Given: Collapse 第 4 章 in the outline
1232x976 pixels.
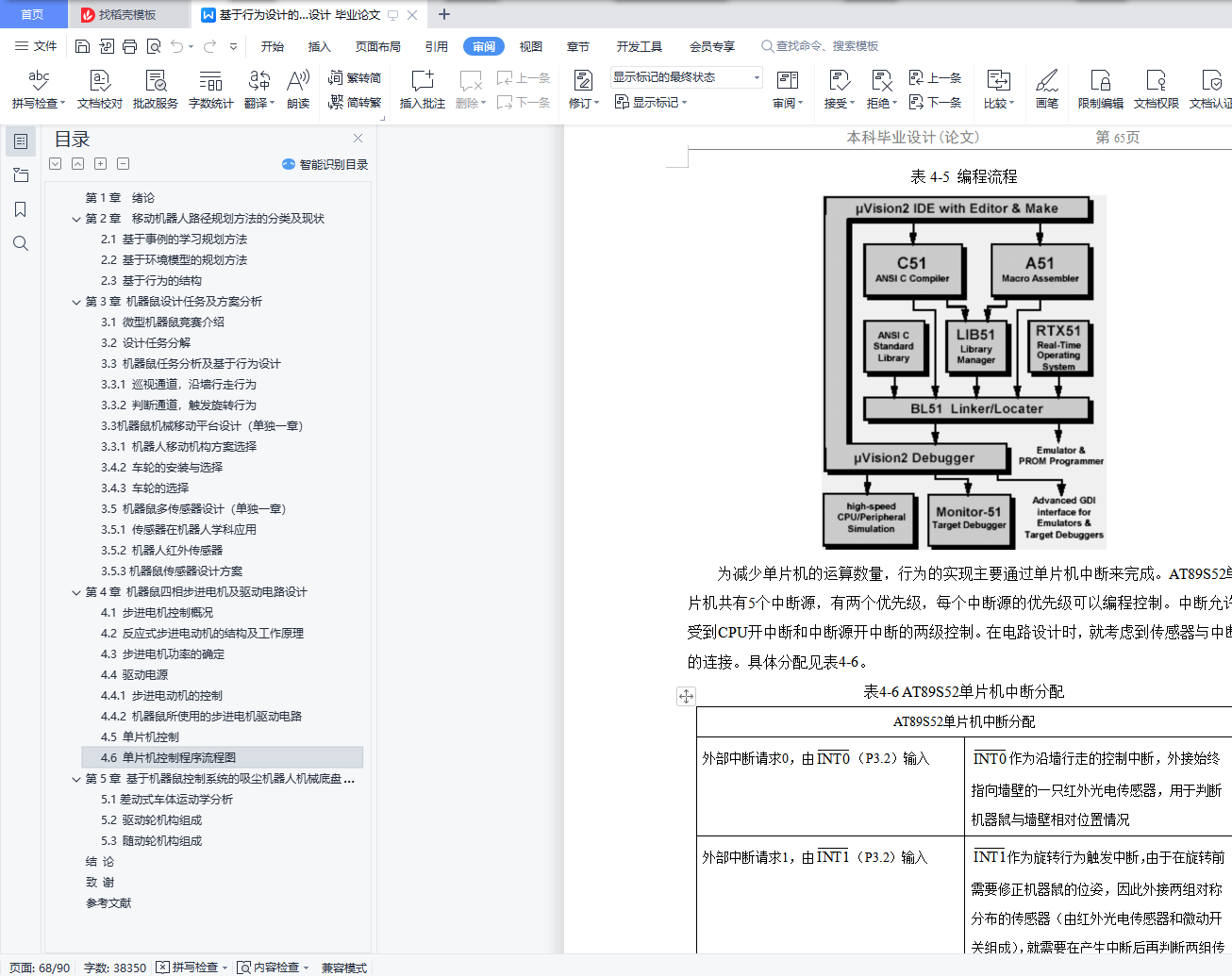Looking at the screenshot, I should coord(76,592).
